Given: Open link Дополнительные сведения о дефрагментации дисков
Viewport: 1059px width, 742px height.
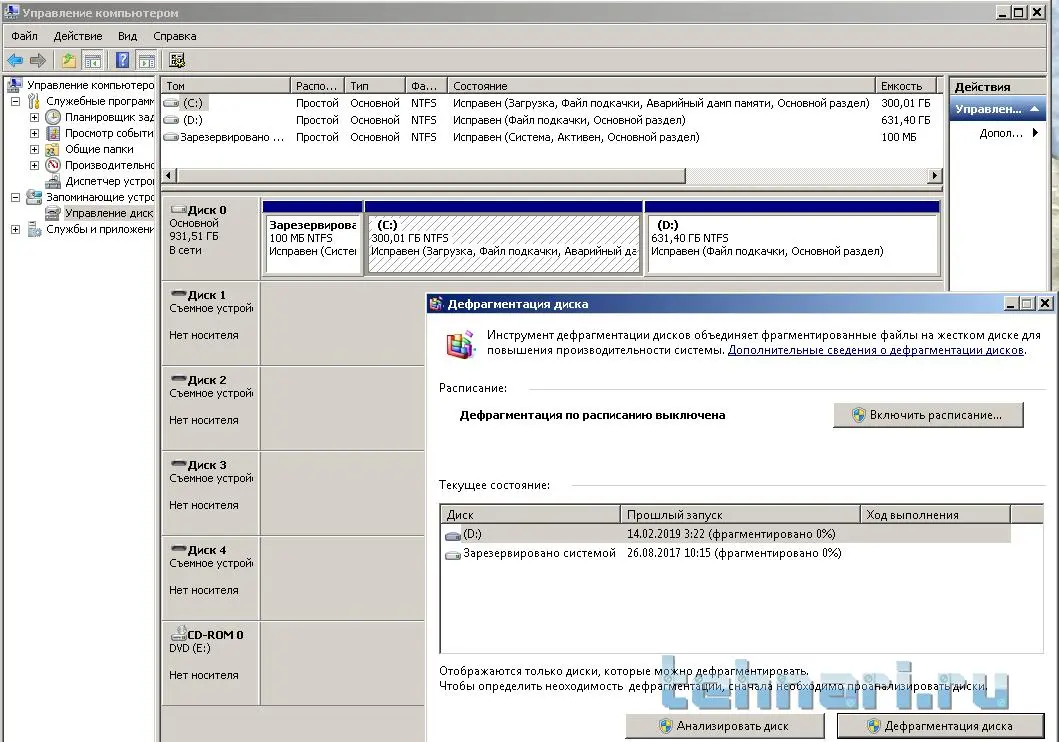Looking at the screenshot, I should pos(876,350).
